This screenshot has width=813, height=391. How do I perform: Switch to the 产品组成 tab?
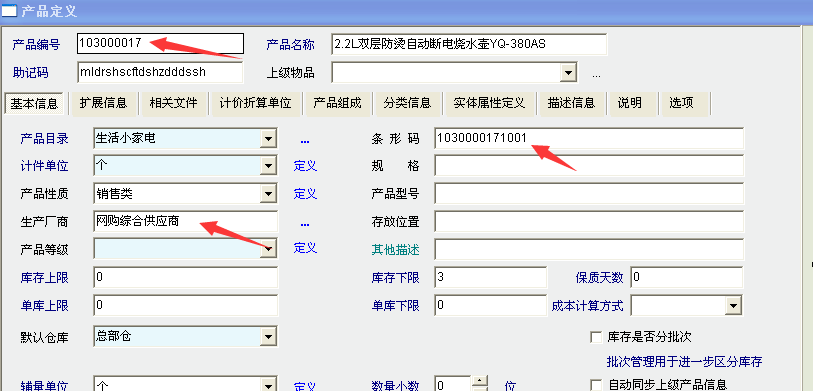[337, 103]
